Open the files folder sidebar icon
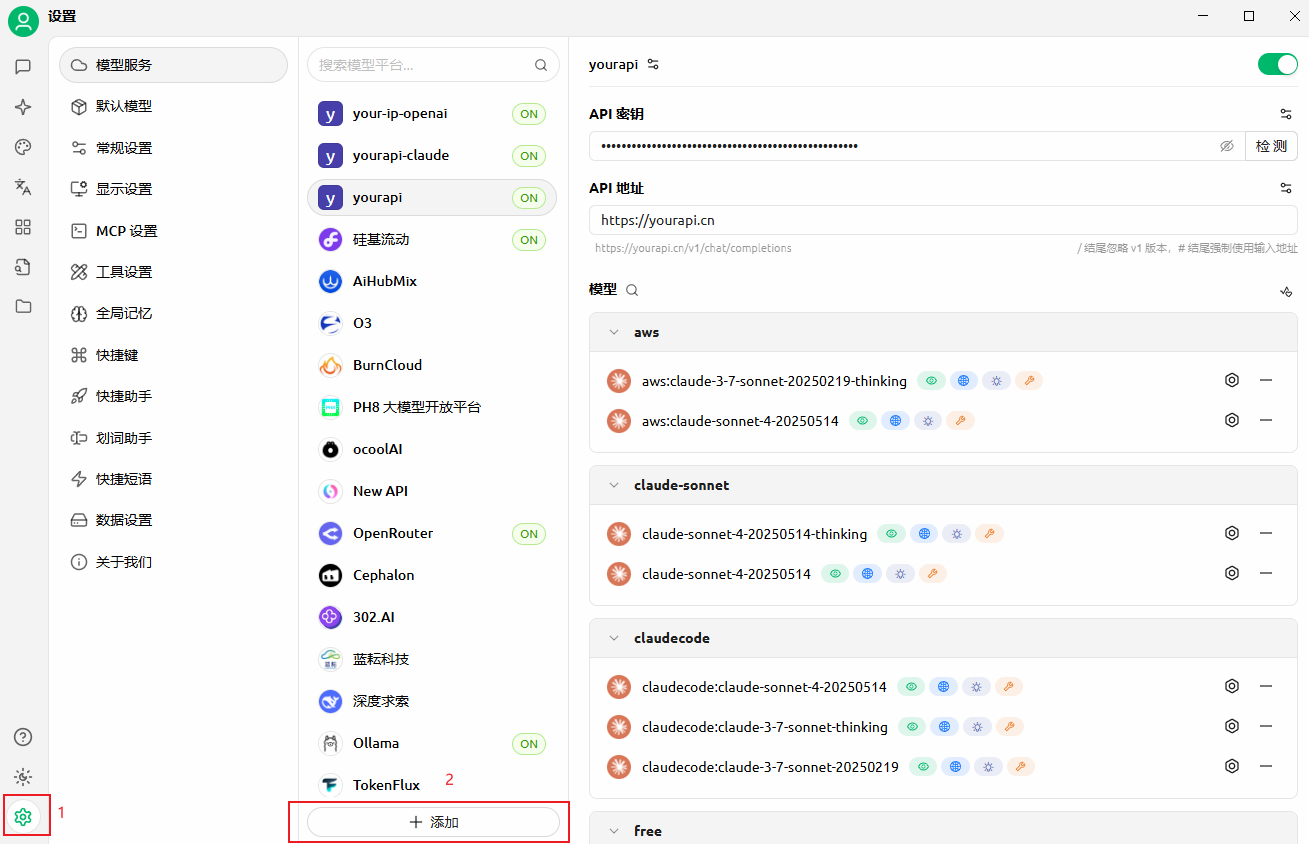 coord(23,307)
